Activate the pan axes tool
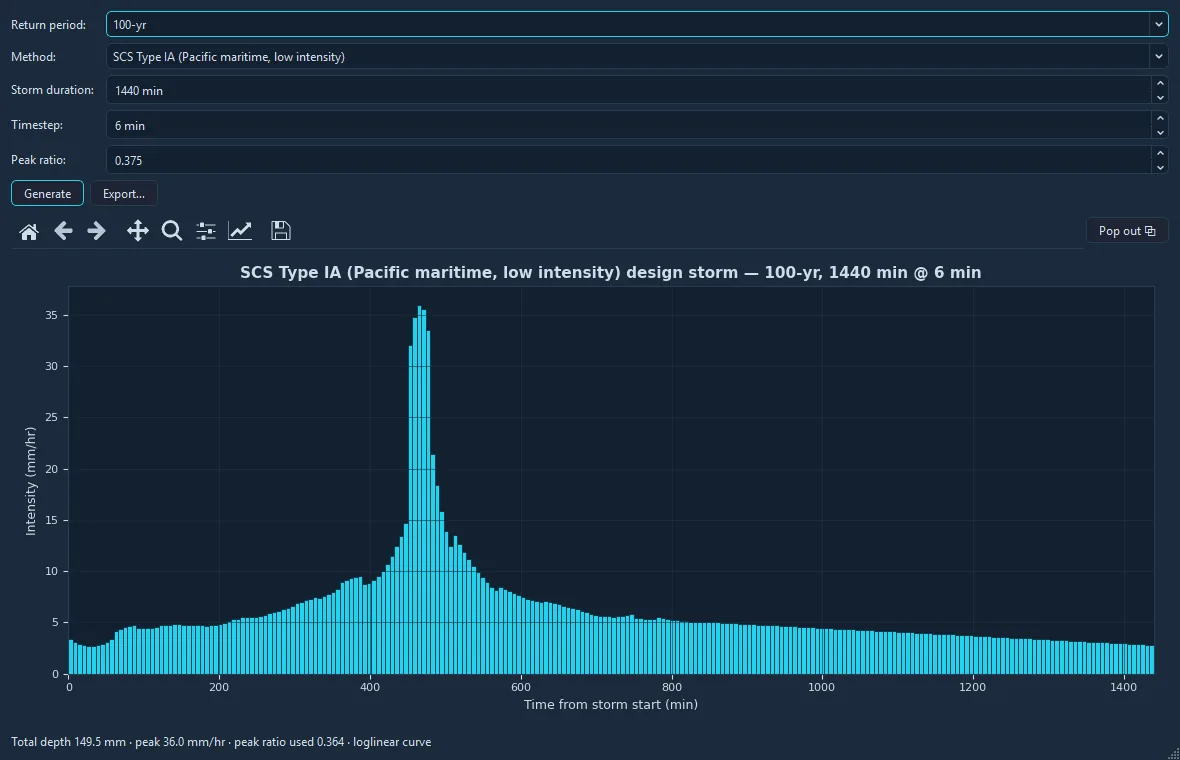 tap(137, 231)
